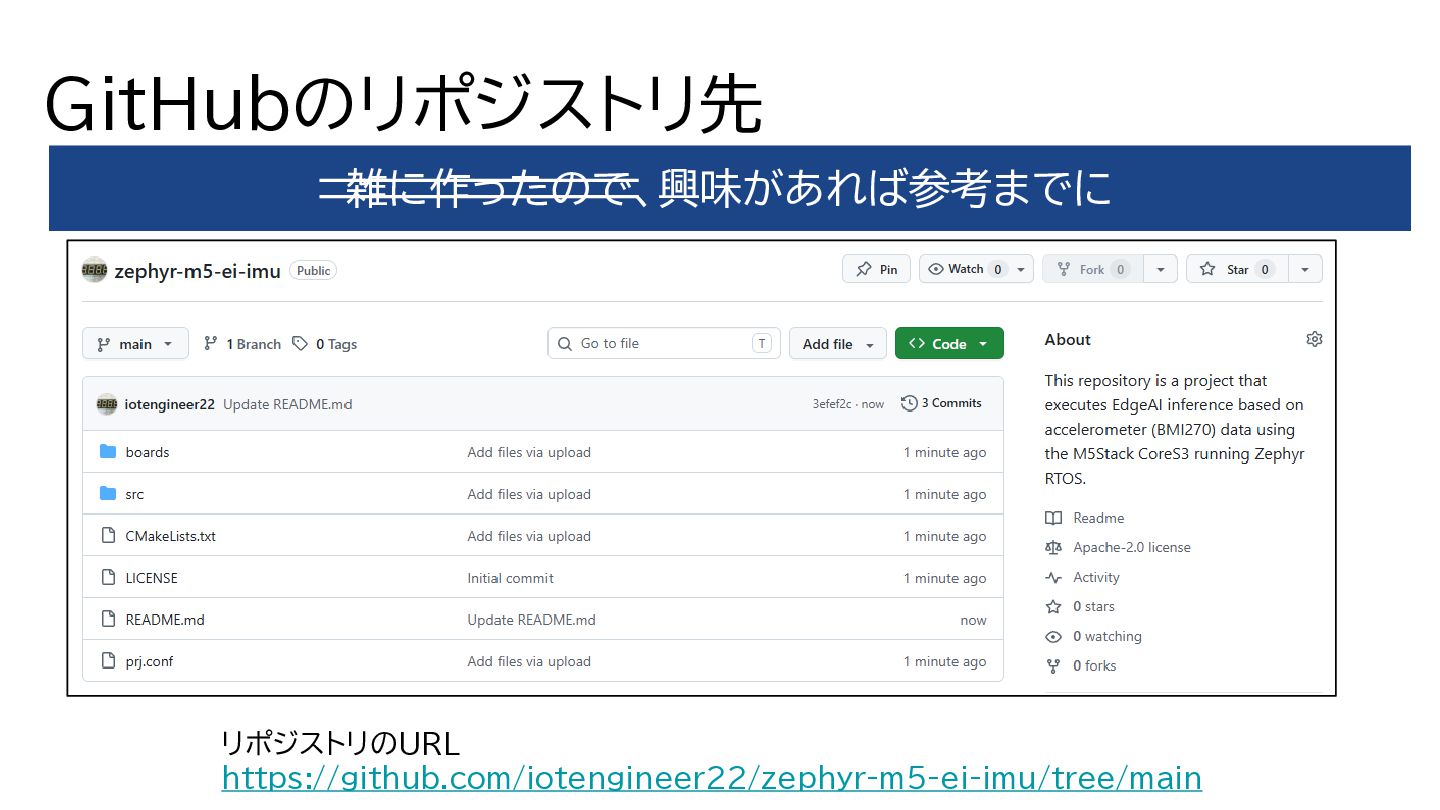Open the main branch selector
1440x810 pixels.
click(135, 344)
